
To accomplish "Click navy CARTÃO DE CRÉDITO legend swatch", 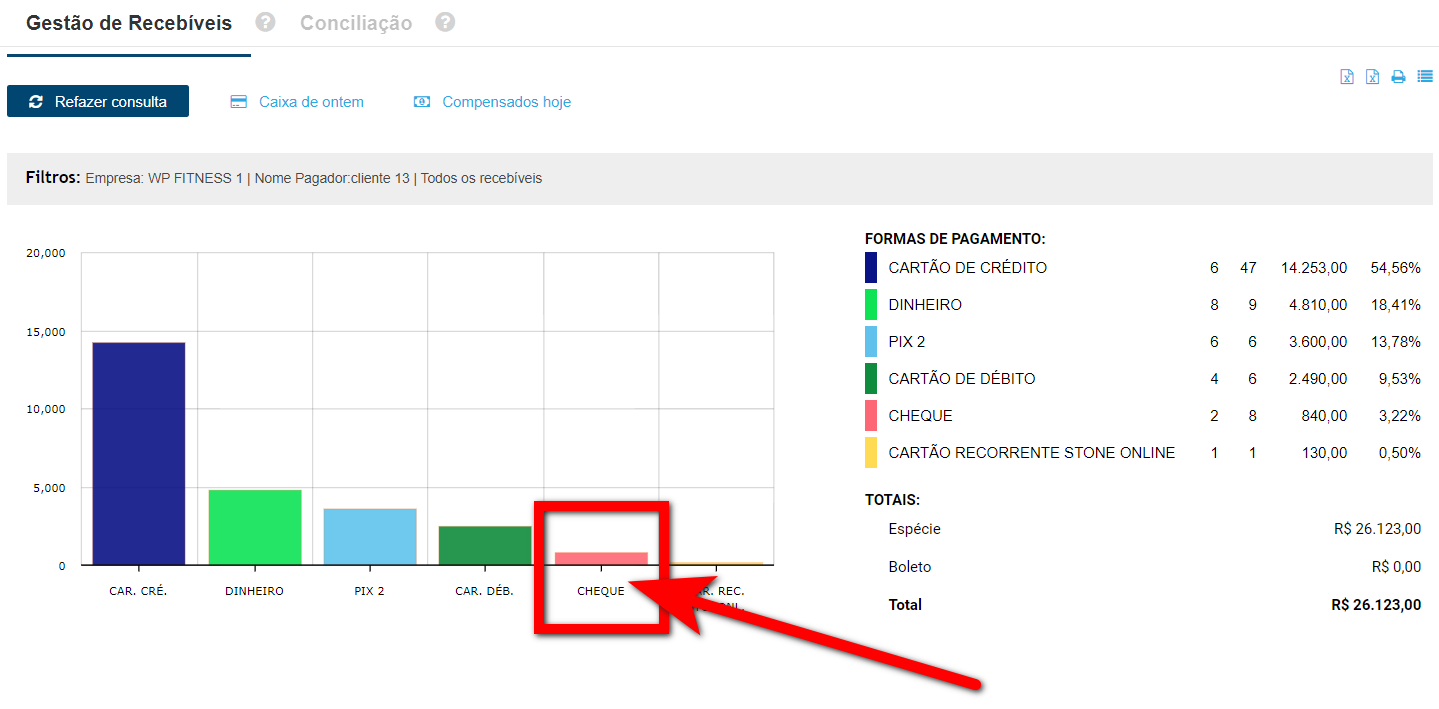I will [x=871, y=268].
